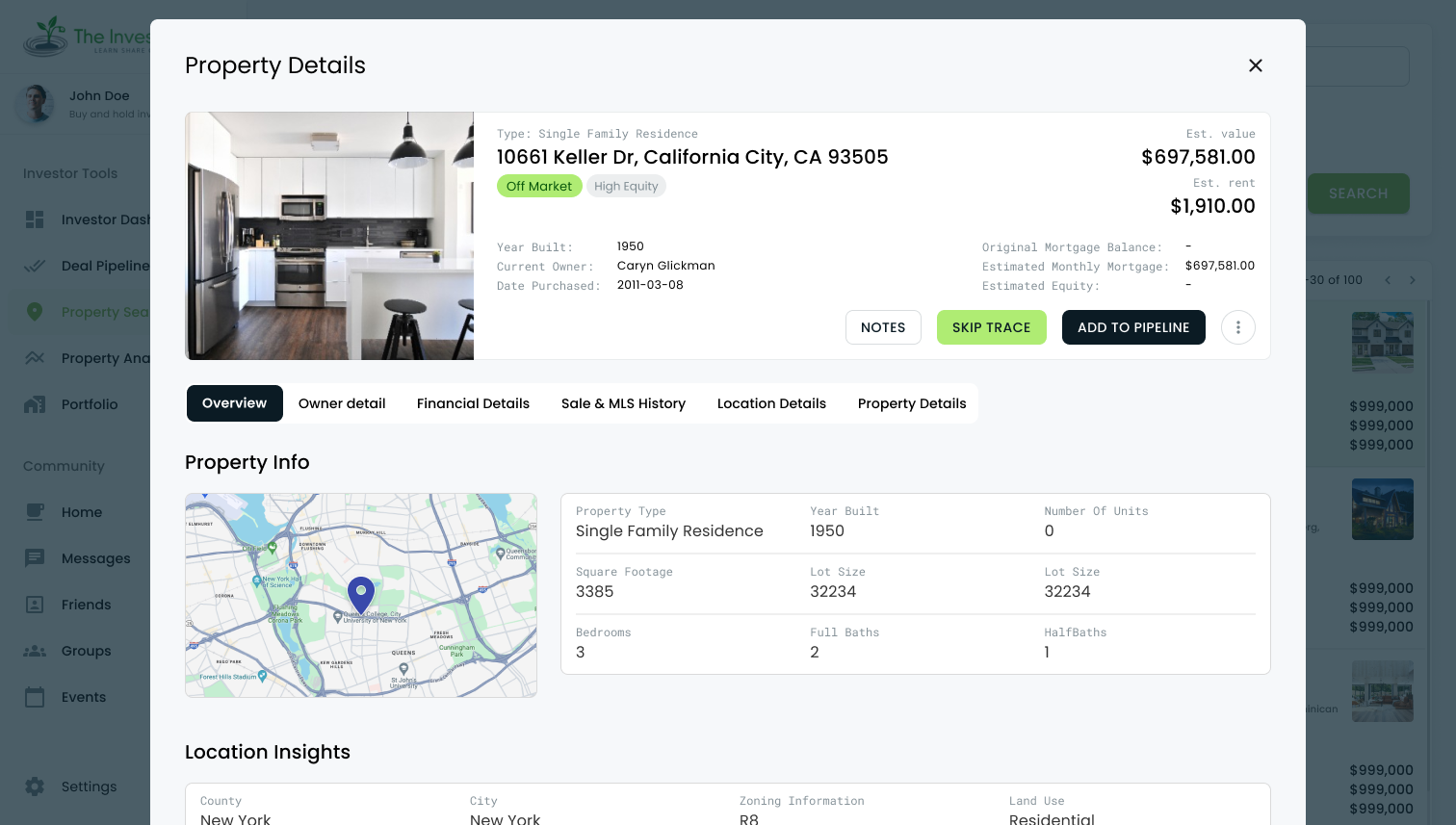Click the Community Home icon
This screenshot has height=825, width=1456.
coord(35,512)
